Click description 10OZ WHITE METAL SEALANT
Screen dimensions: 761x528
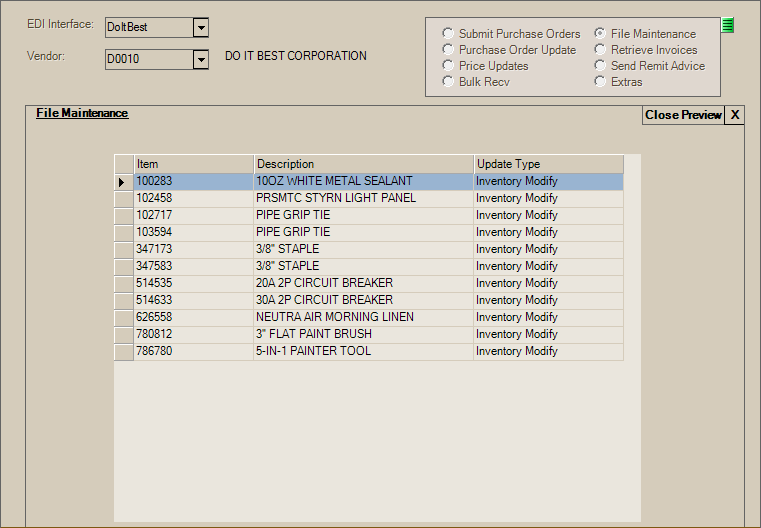pyautogui.click(x=364, y=182)
